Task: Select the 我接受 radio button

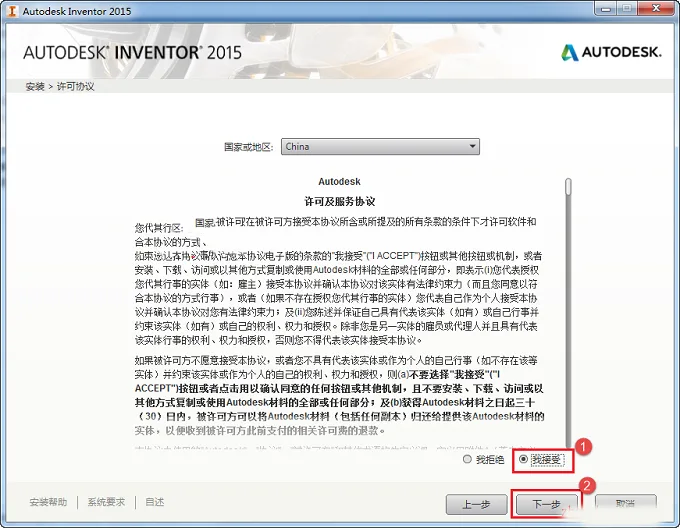Action: click(x=523, y=459)
